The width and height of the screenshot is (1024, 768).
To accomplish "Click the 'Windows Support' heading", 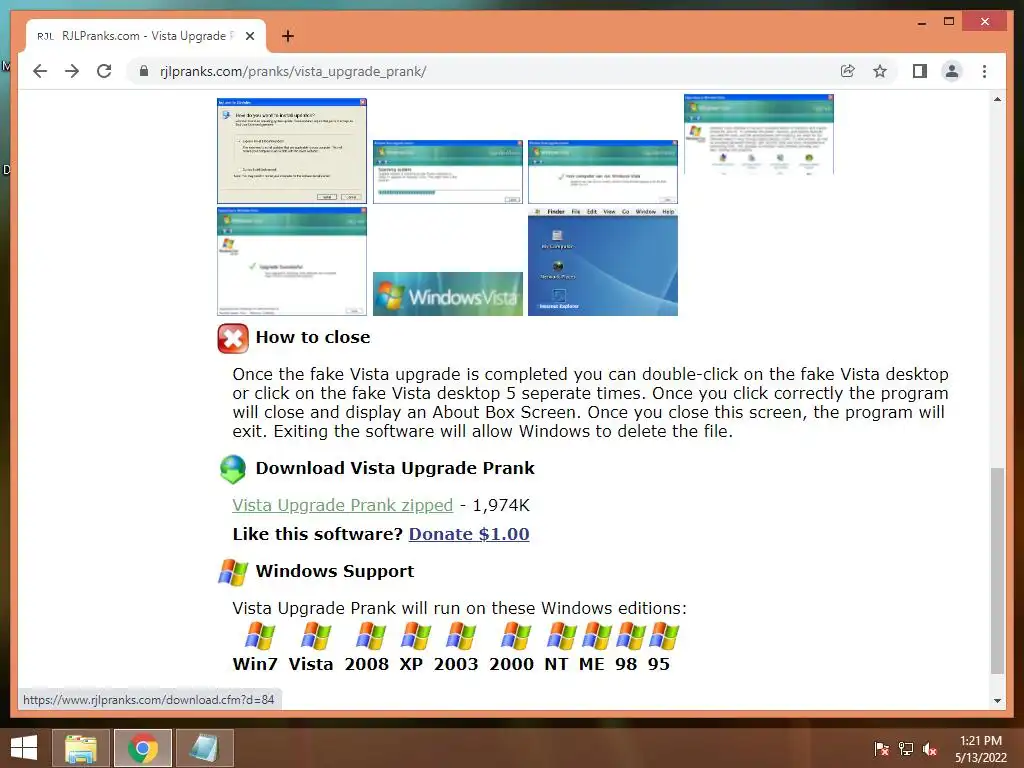I will (x=335, y=571).
